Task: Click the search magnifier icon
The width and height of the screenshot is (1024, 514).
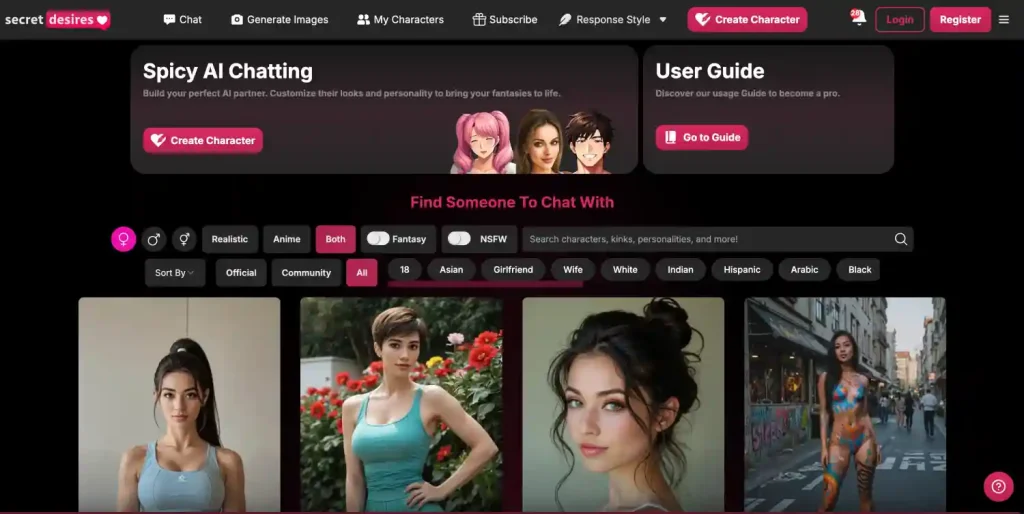Action: tap(900, 239)
